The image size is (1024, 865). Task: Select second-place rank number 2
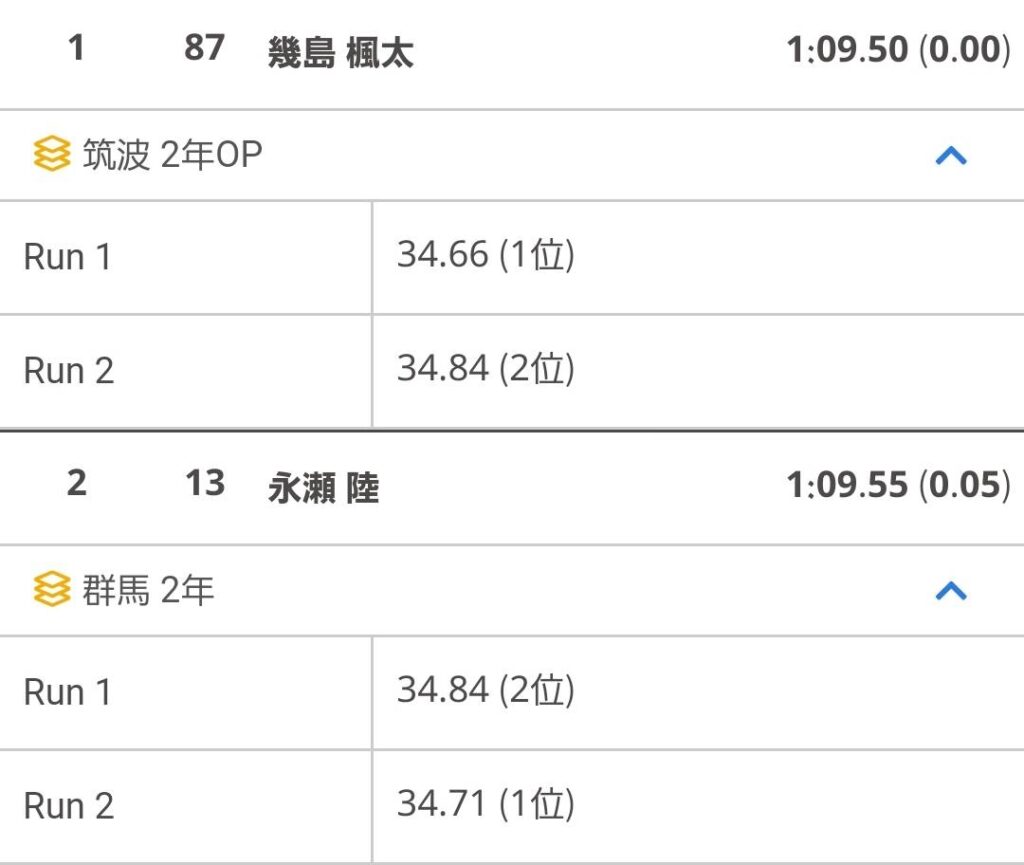pos(76,483)
